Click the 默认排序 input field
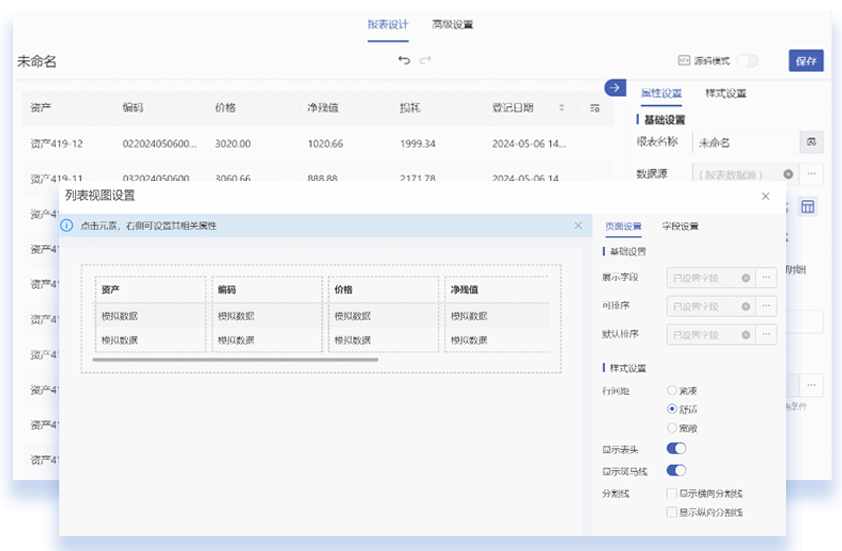Viewport: 842px width, 551px height. (711, 335)
